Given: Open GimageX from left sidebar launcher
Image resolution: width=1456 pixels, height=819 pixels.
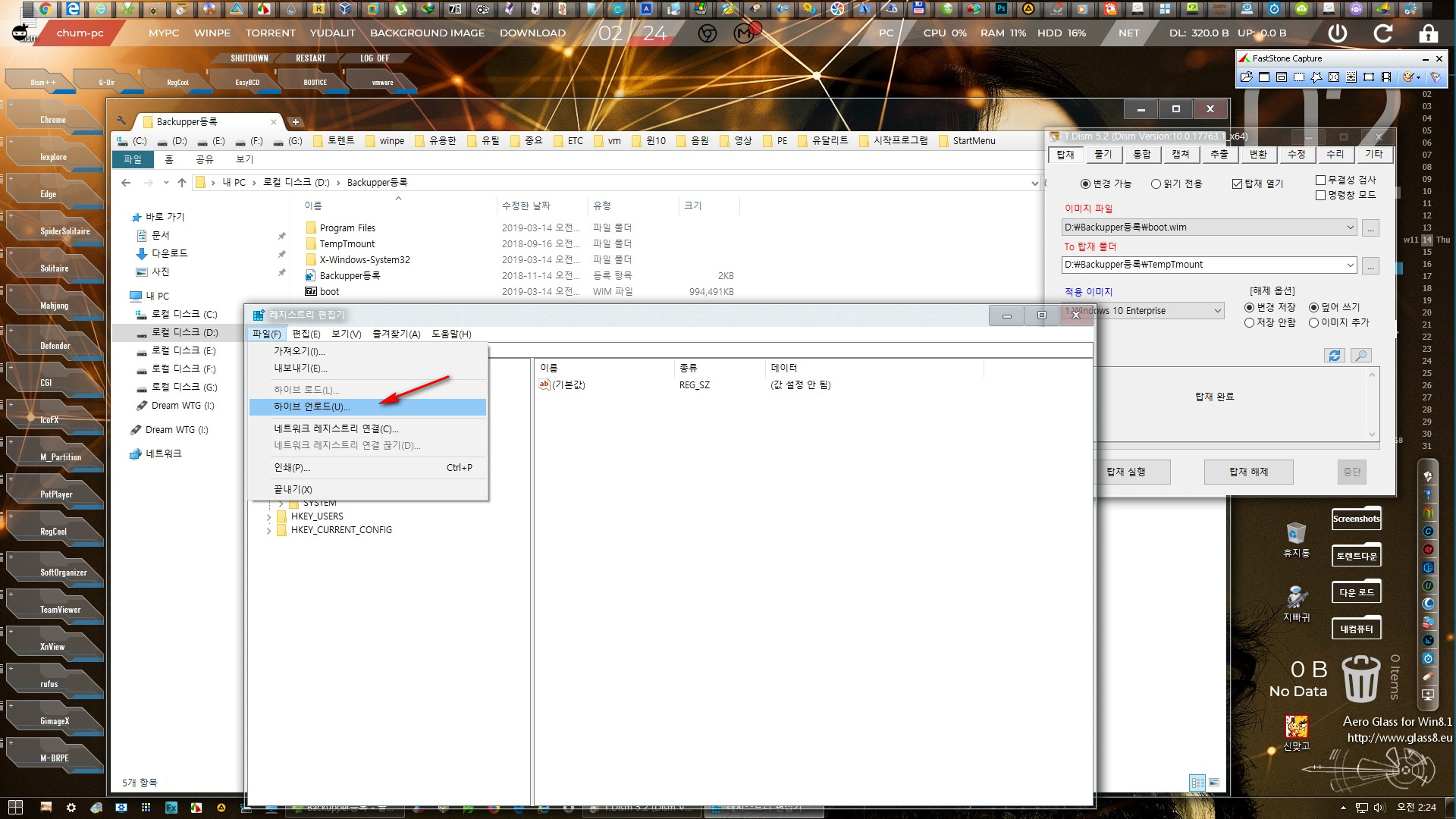Looking at the screenshot, I should coord(55,721).
